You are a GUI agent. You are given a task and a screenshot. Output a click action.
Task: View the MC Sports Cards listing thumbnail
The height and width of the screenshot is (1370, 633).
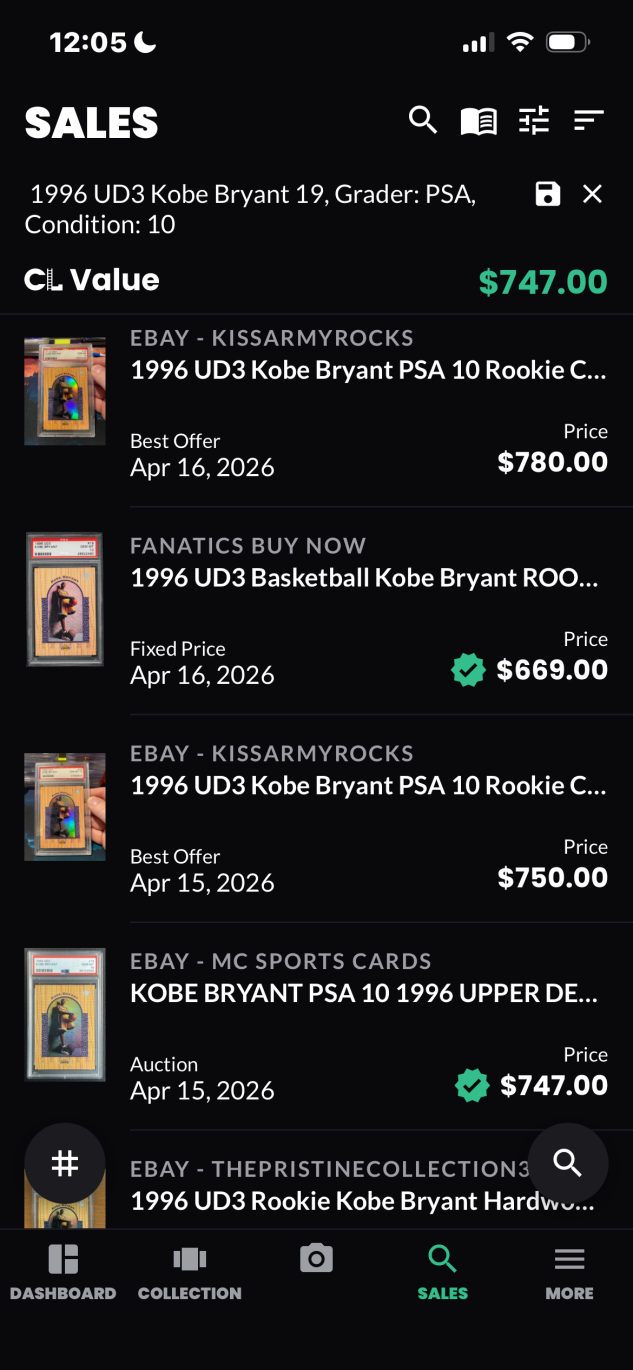(65, 1015)
